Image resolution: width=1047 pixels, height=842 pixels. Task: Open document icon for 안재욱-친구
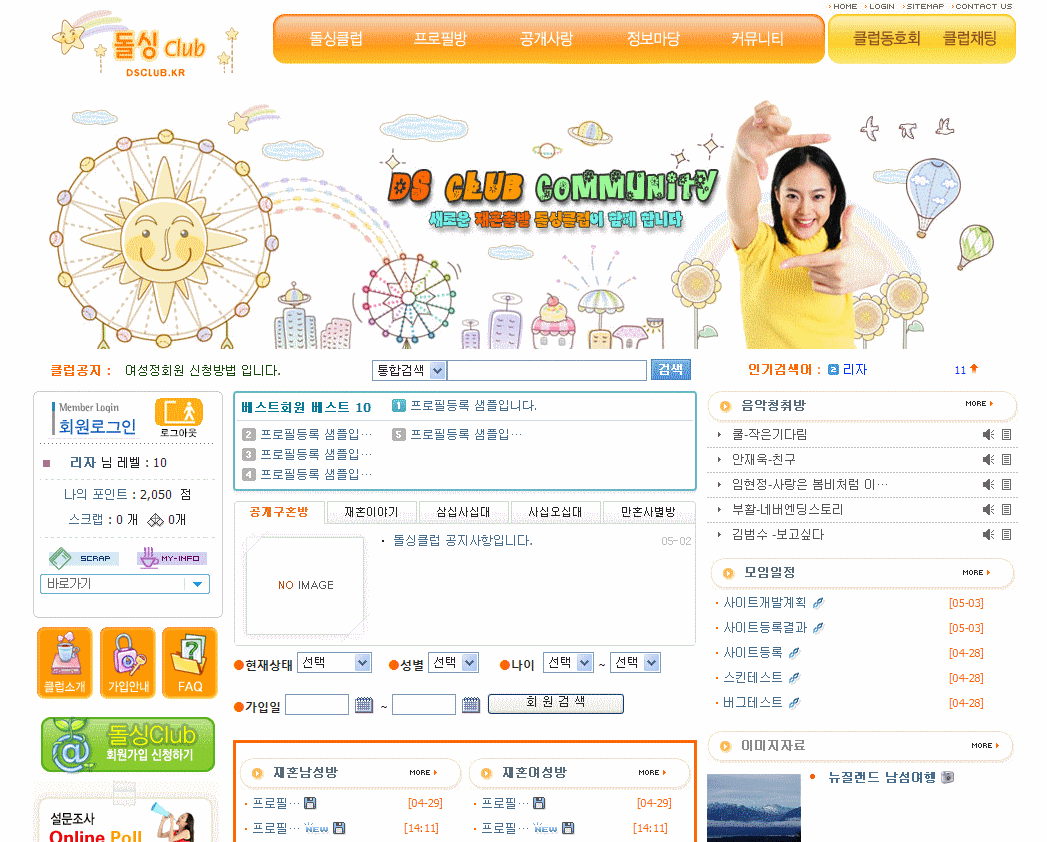1006,459
